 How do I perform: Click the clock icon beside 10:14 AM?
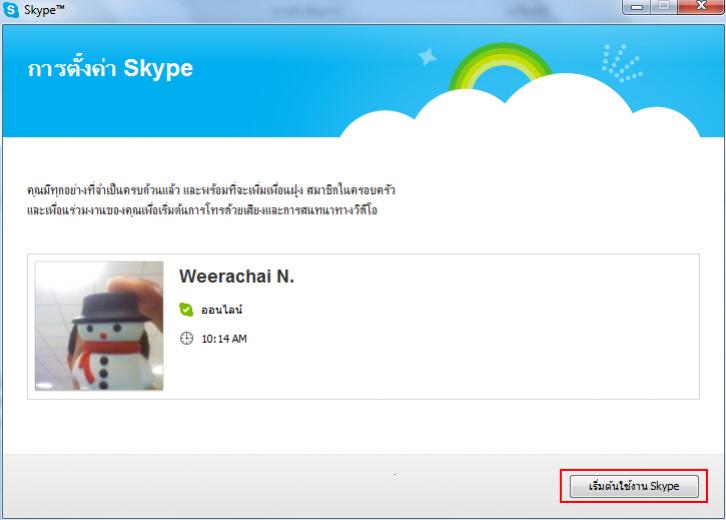pyautogui.click(x=186, y=338)
